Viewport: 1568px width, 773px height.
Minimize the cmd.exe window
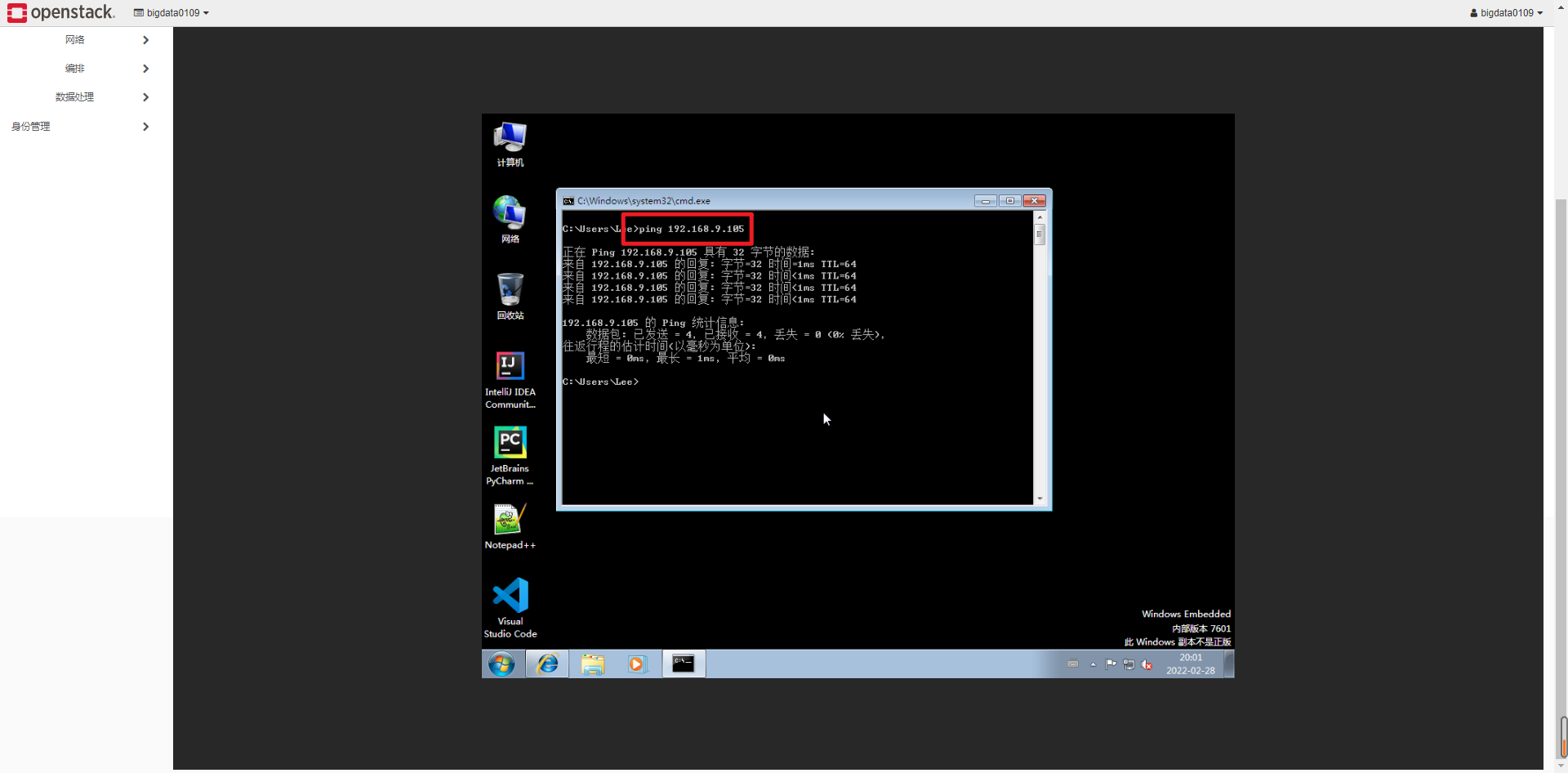[986, 201]
